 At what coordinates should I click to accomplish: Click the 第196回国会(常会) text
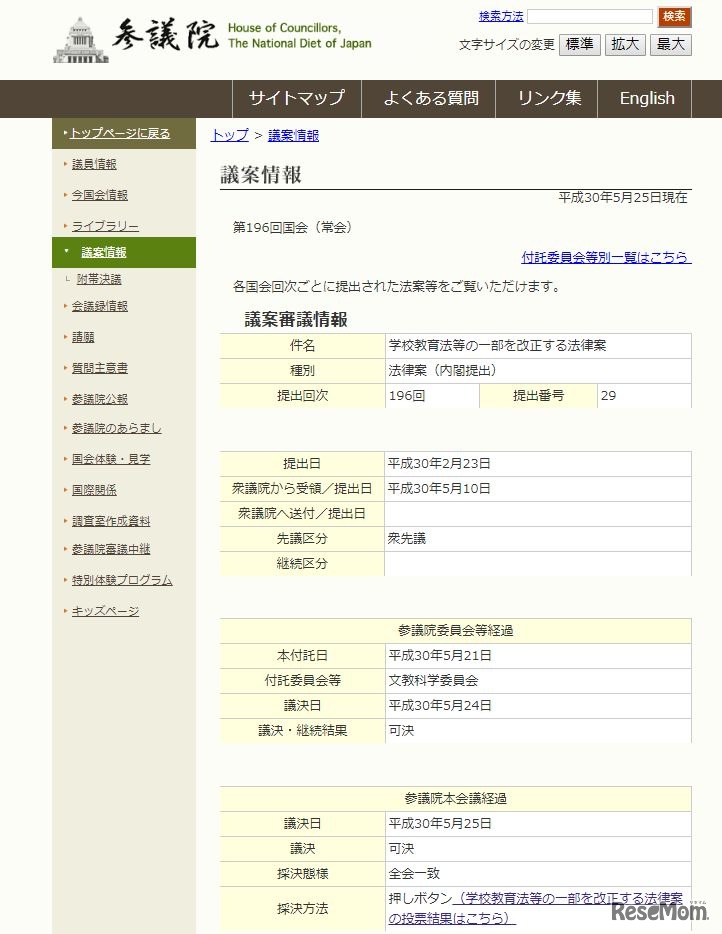coord(292,228)
